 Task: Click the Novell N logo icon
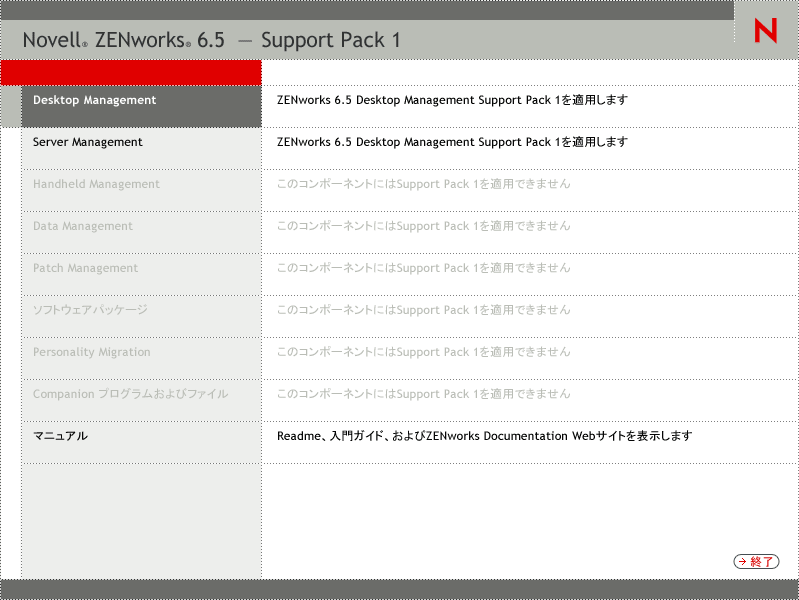(x=765, y=31)
